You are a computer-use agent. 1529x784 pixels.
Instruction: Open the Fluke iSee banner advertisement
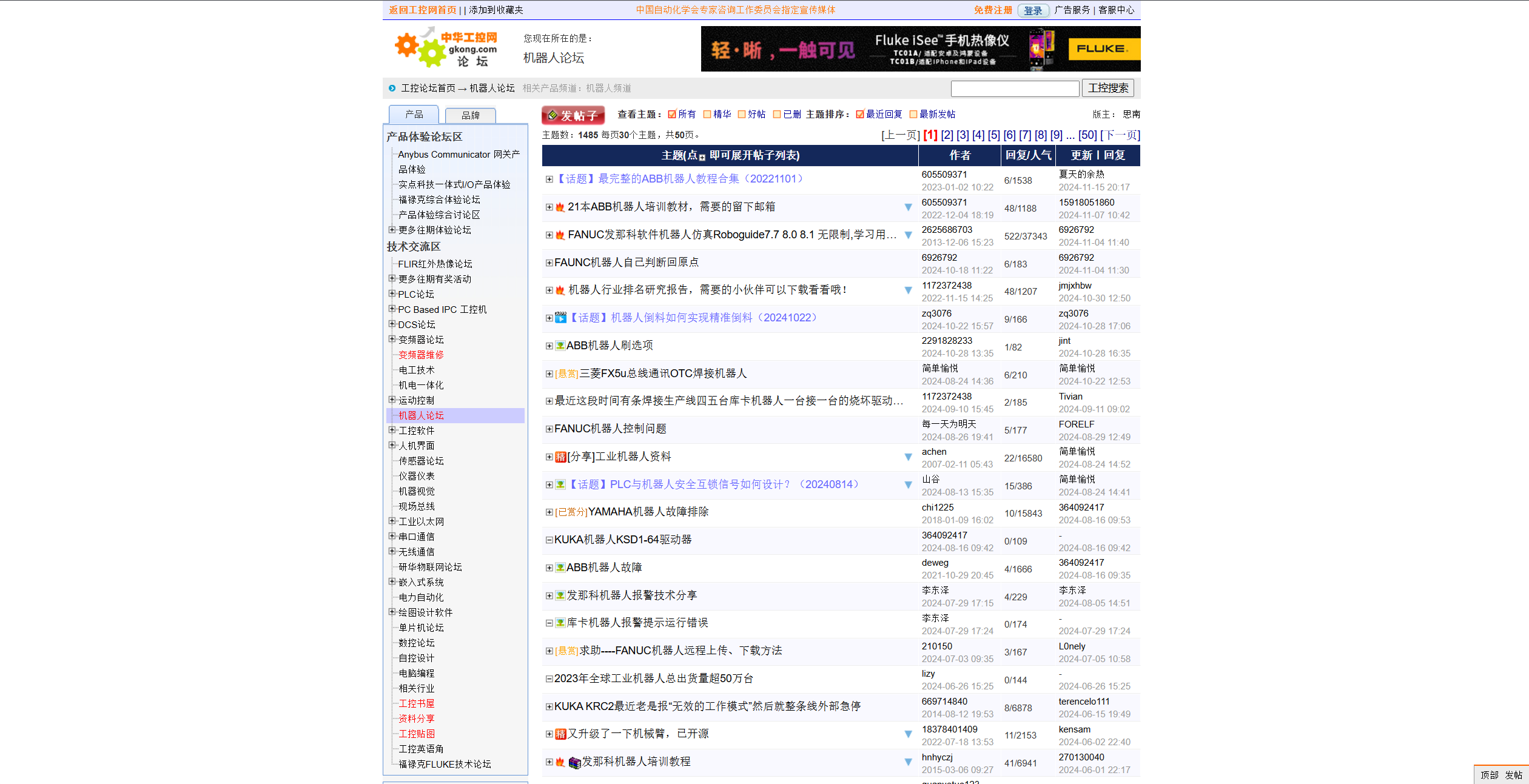(x=920, y=49)
